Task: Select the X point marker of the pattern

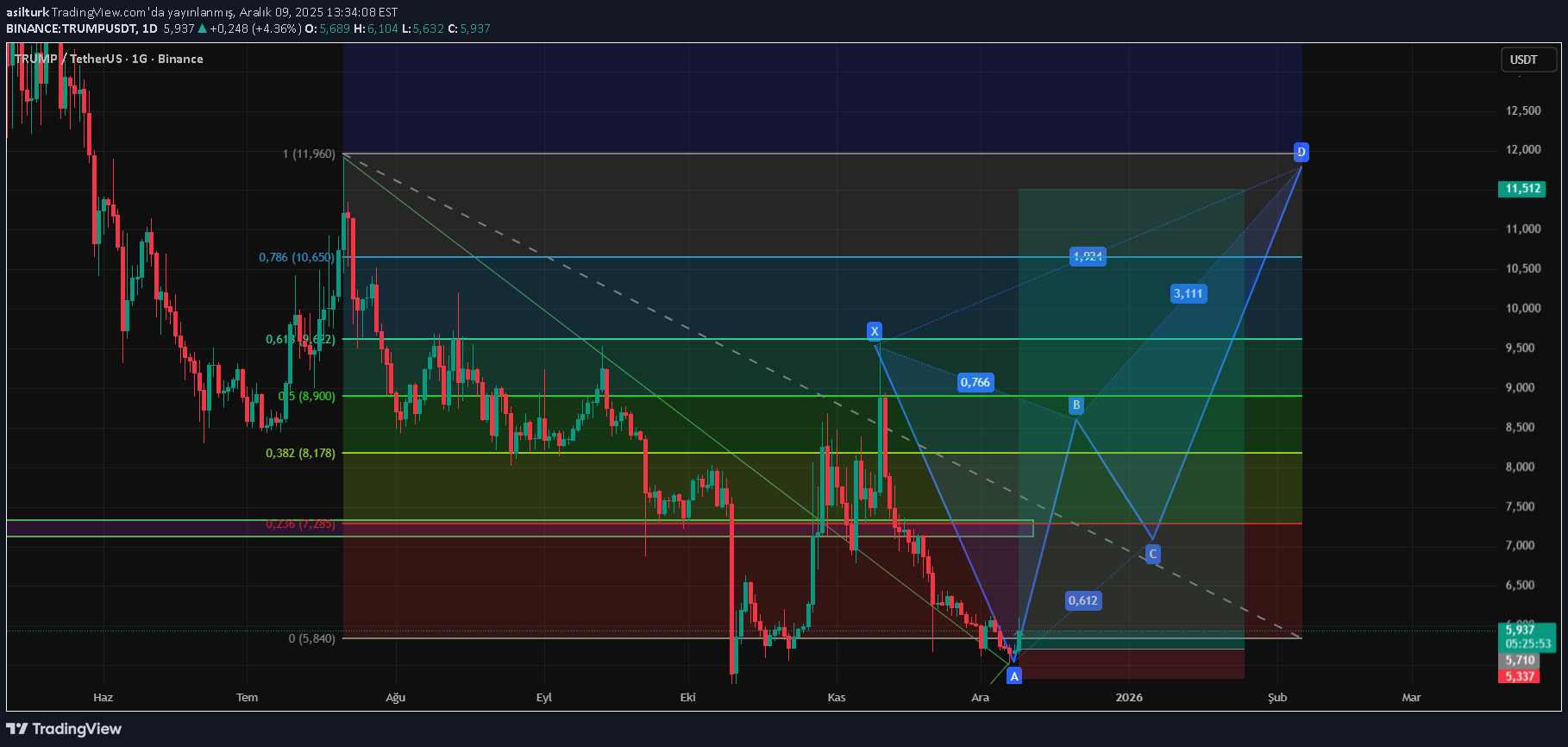Action: click(x=874, y=331)
